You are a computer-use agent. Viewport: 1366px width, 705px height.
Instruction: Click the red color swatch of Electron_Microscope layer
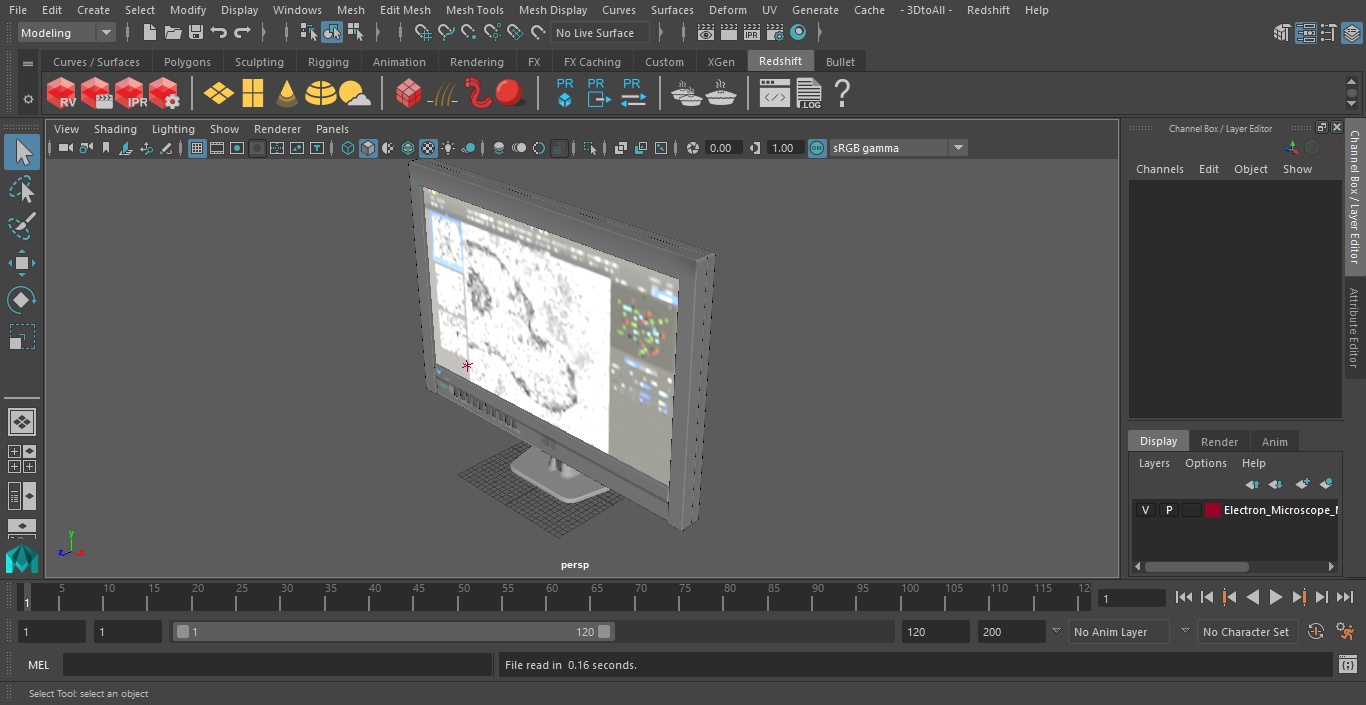coord(1213,510)
